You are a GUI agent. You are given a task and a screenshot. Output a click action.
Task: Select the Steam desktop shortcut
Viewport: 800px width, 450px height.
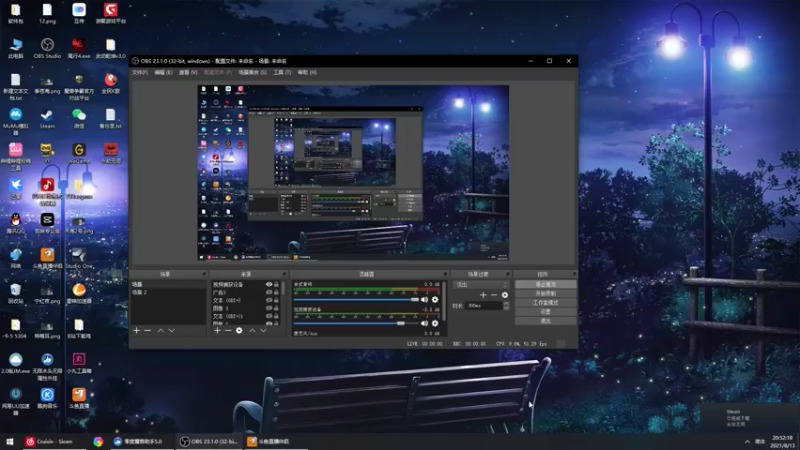tap(47, 118)
